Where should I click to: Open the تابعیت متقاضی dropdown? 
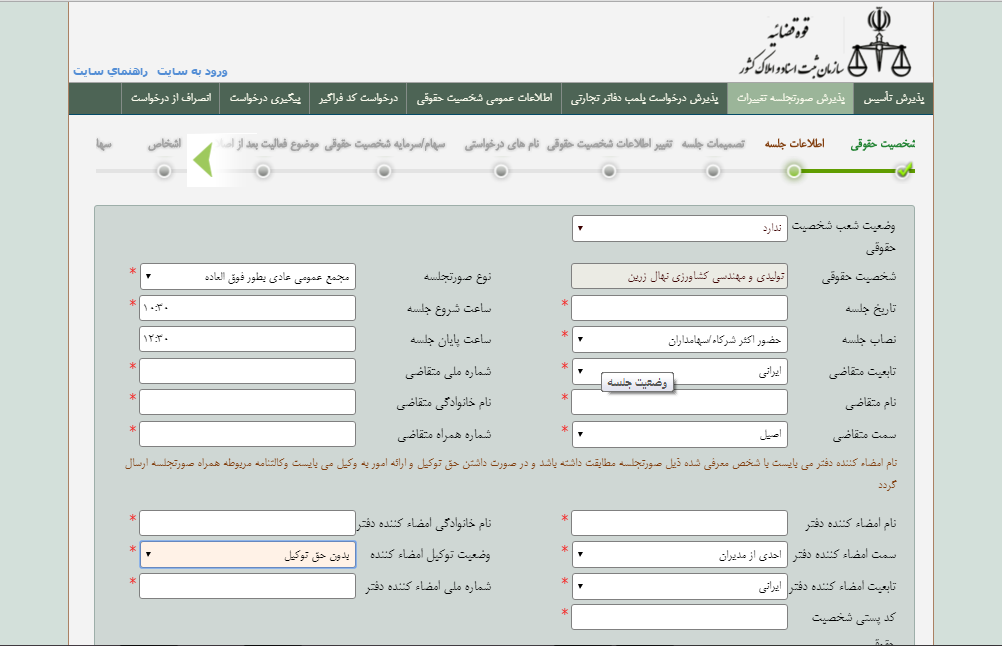coord(679,371)
